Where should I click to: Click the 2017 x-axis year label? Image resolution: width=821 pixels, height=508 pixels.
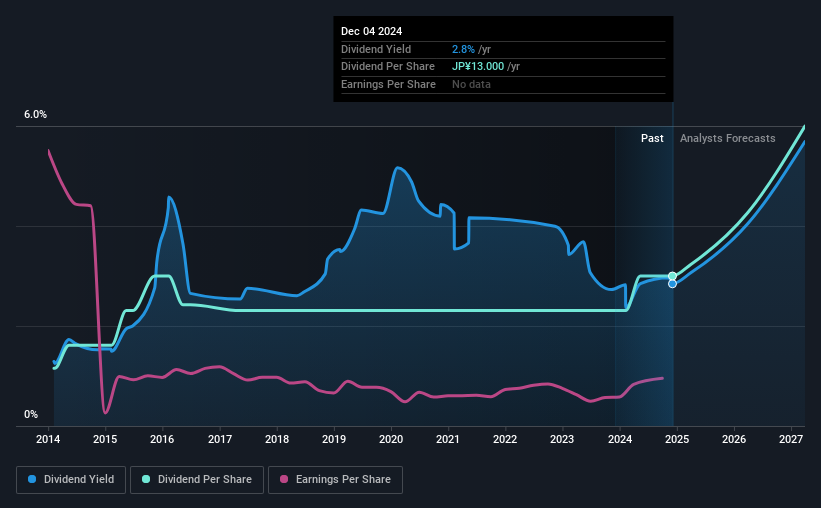coord(220,439)
